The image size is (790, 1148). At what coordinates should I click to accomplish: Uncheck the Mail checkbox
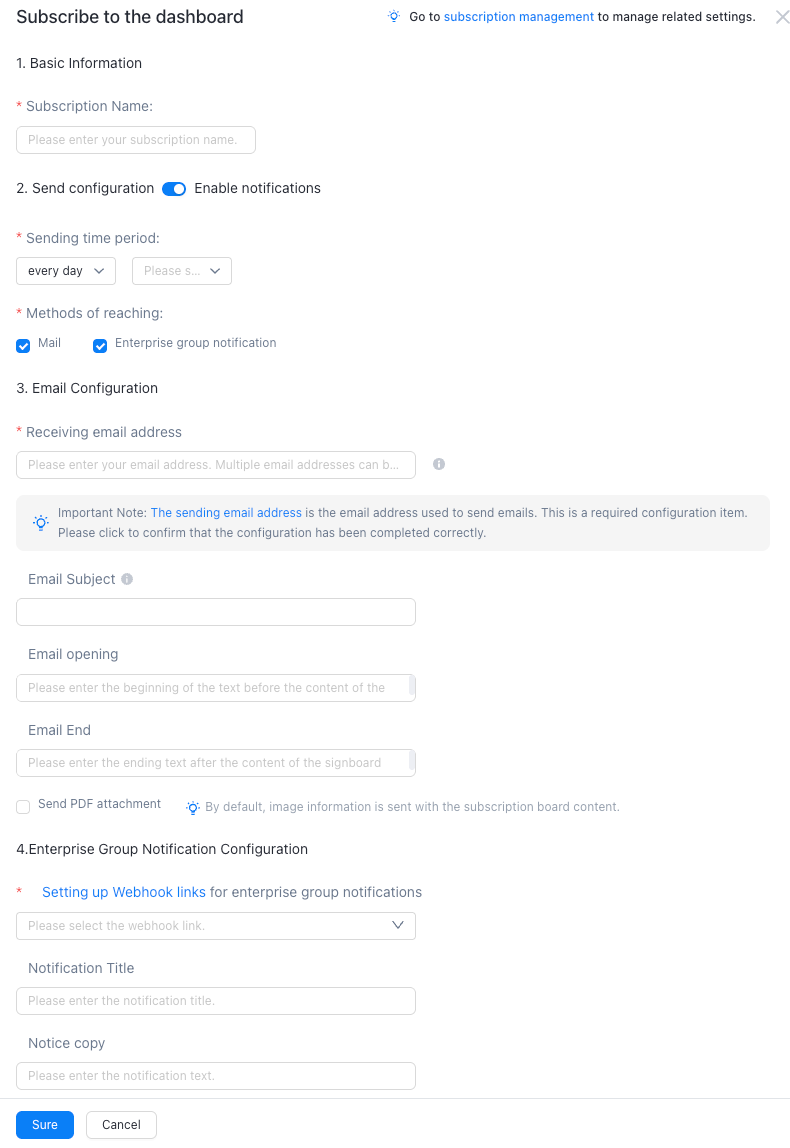pyautogui.click(x=23, y=346)
